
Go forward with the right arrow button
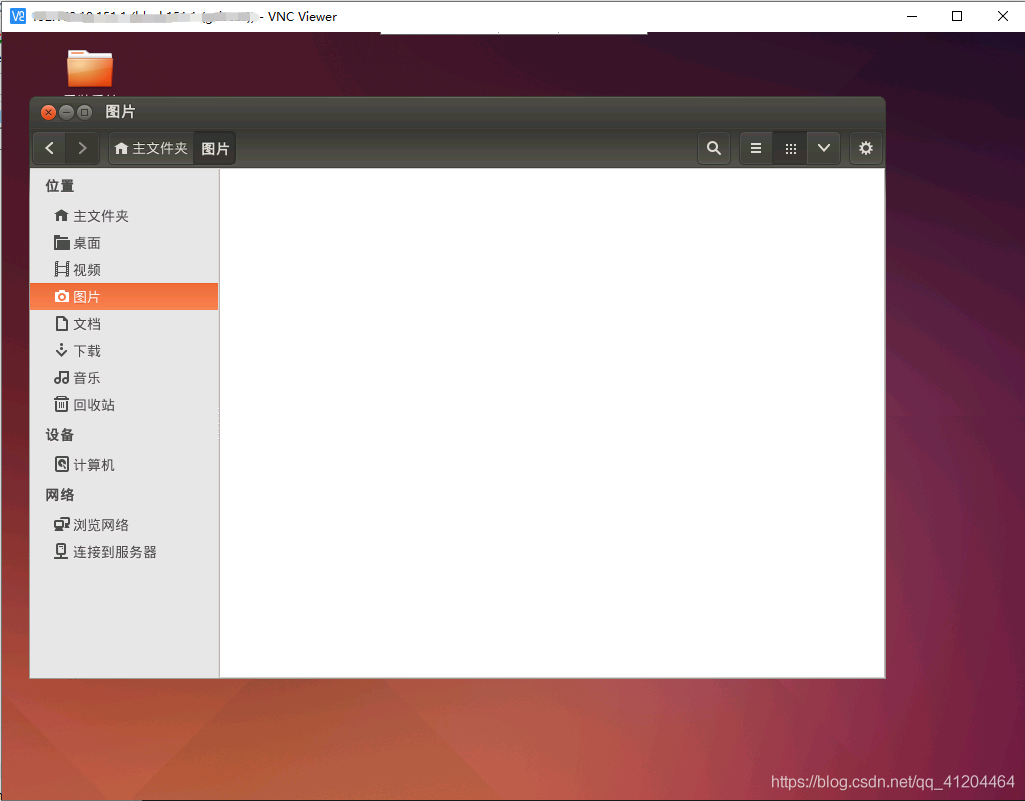82,148
